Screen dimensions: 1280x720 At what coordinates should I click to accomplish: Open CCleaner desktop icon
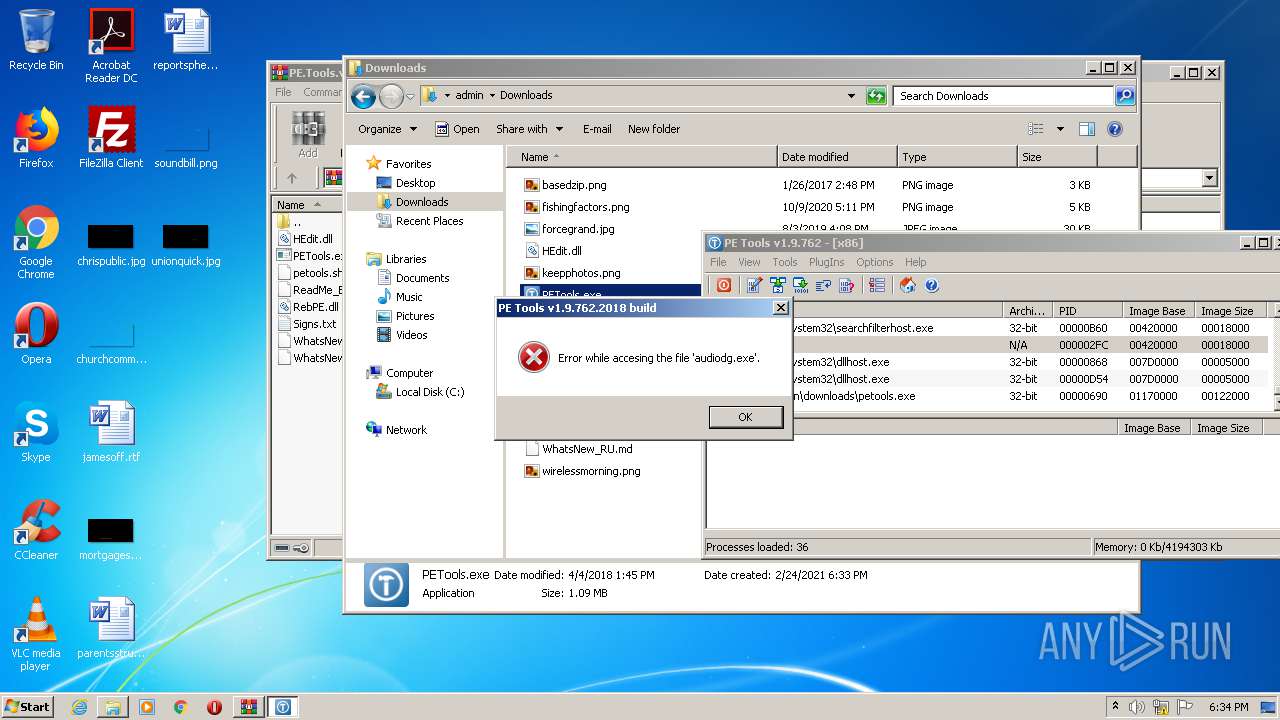36,530
